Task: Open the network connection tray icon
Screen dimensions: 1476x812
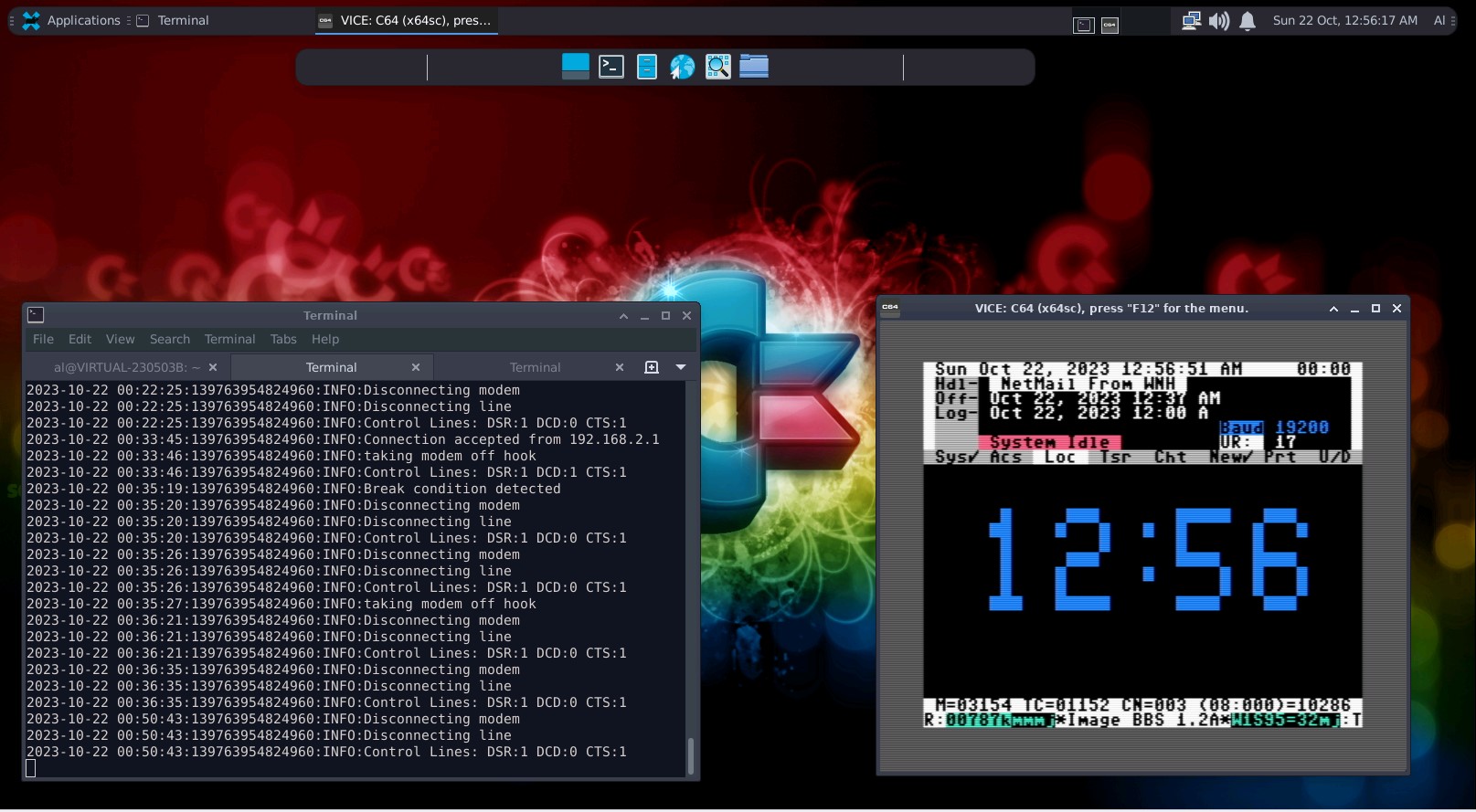Action: (1190, 20)
